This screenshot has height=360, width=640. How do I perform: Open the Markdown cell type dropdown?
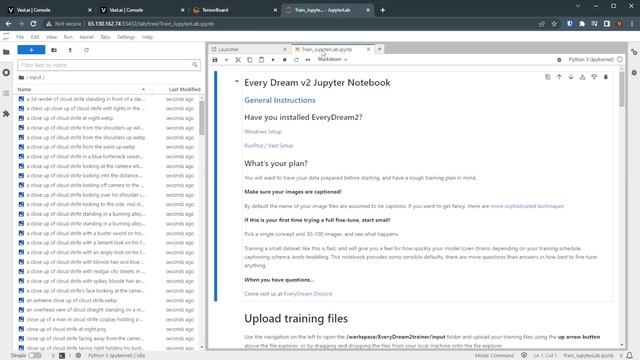pyautogui.click(x=332, y=60)
